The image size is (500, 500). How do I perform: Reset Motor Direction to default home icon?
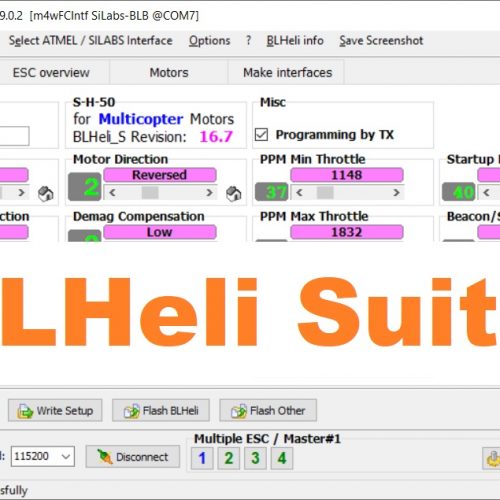point(233,194)
